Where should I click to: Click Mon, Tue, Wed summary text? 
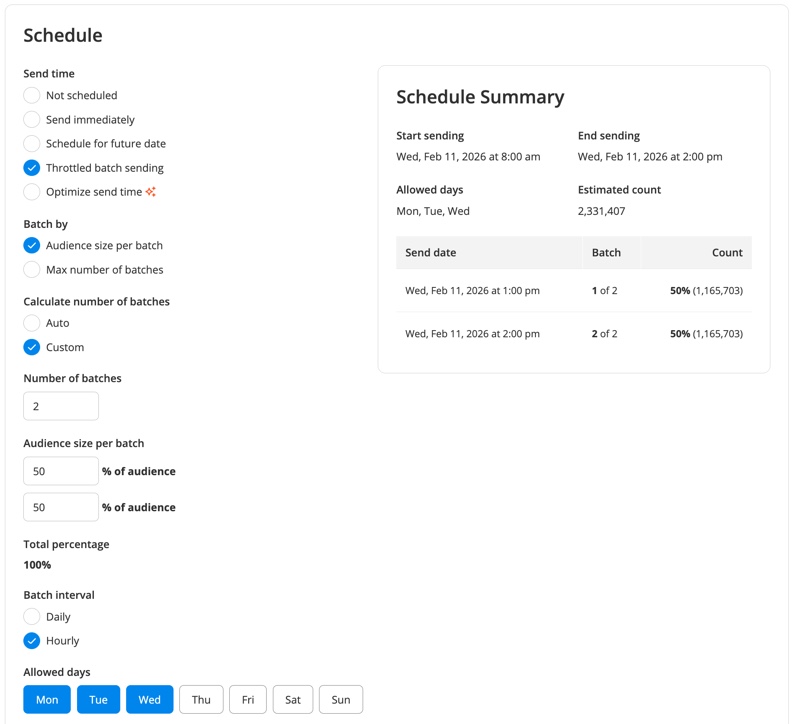tap(433, 211)
